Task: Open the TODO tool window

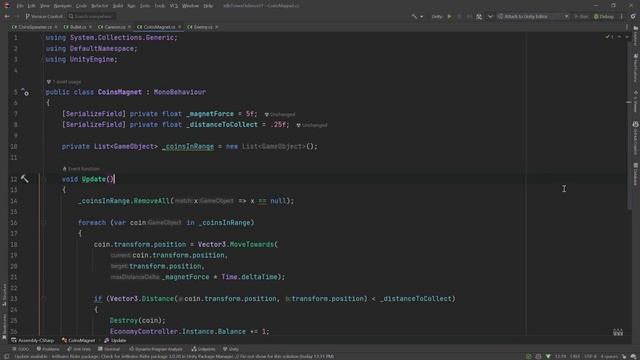Action: pos(21,349)
